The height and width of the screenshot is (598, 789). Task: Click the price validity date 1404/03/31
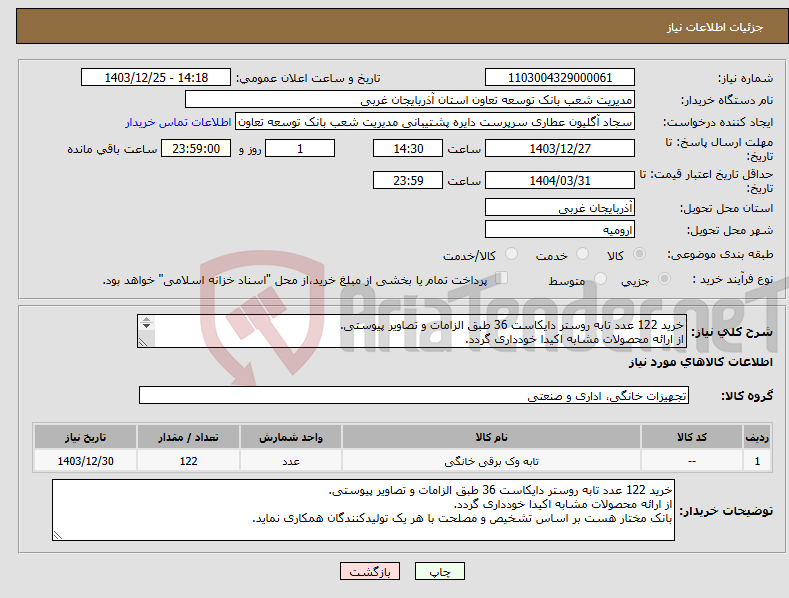point(560,180)
